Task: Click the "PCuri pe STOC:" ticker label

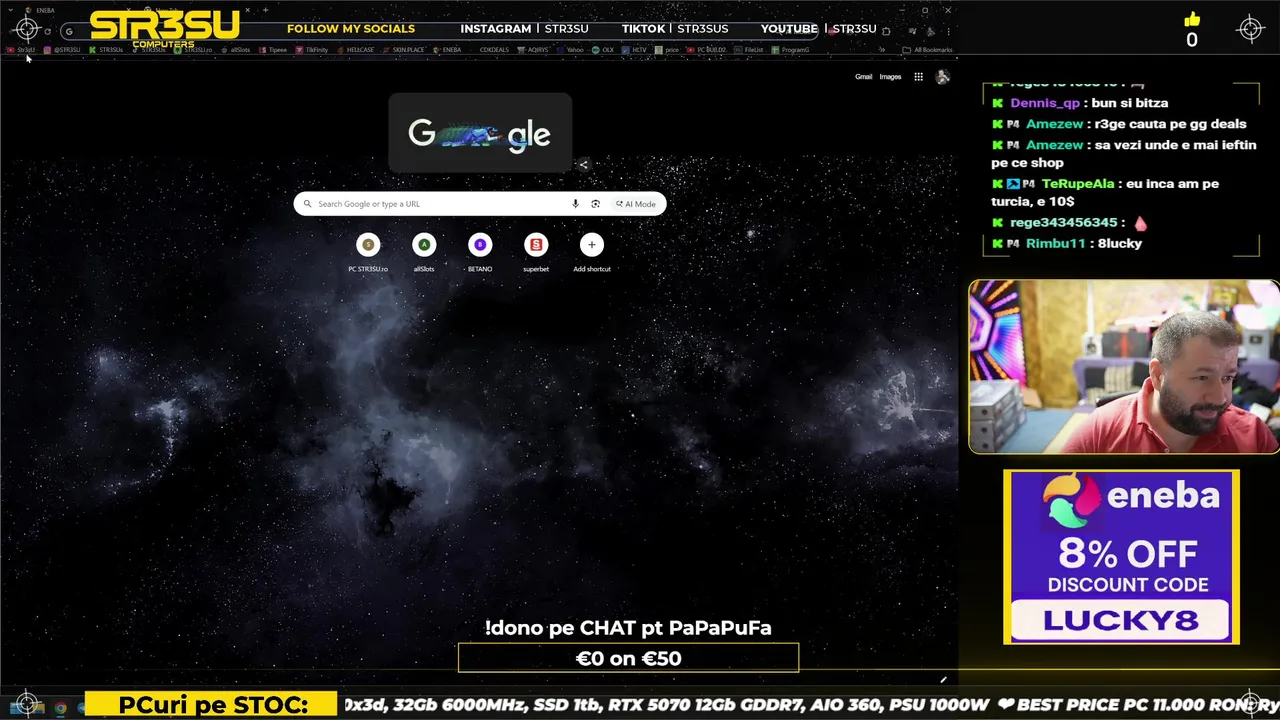Action: pyautogui.click(x=212, y=705)
